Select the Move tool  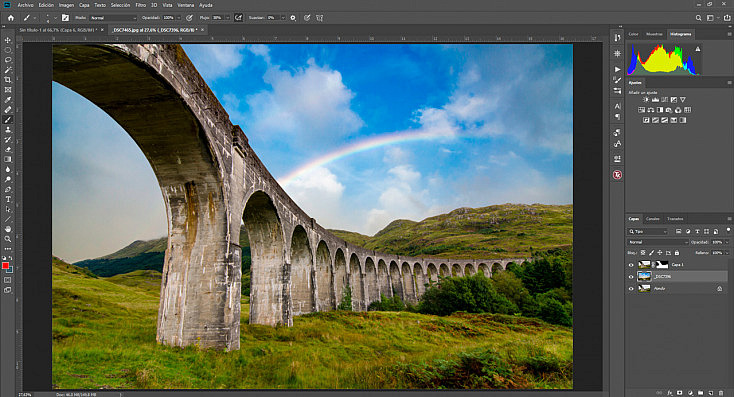[x=7, y=40]
